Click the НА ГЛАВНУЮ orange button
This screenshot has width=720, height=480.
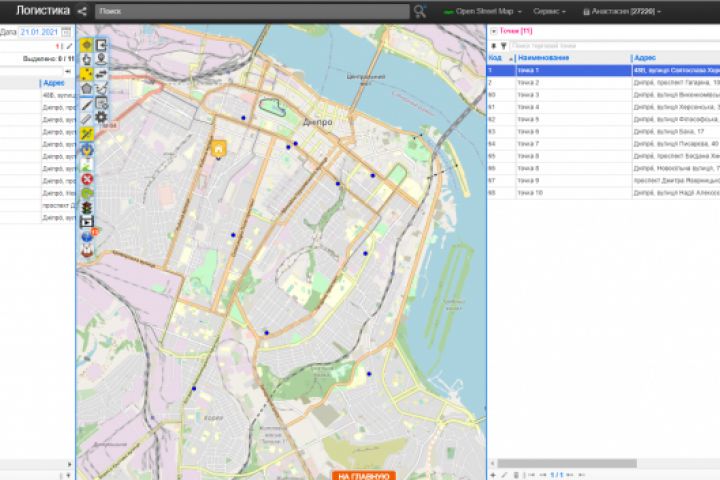(x=364, y=476)
